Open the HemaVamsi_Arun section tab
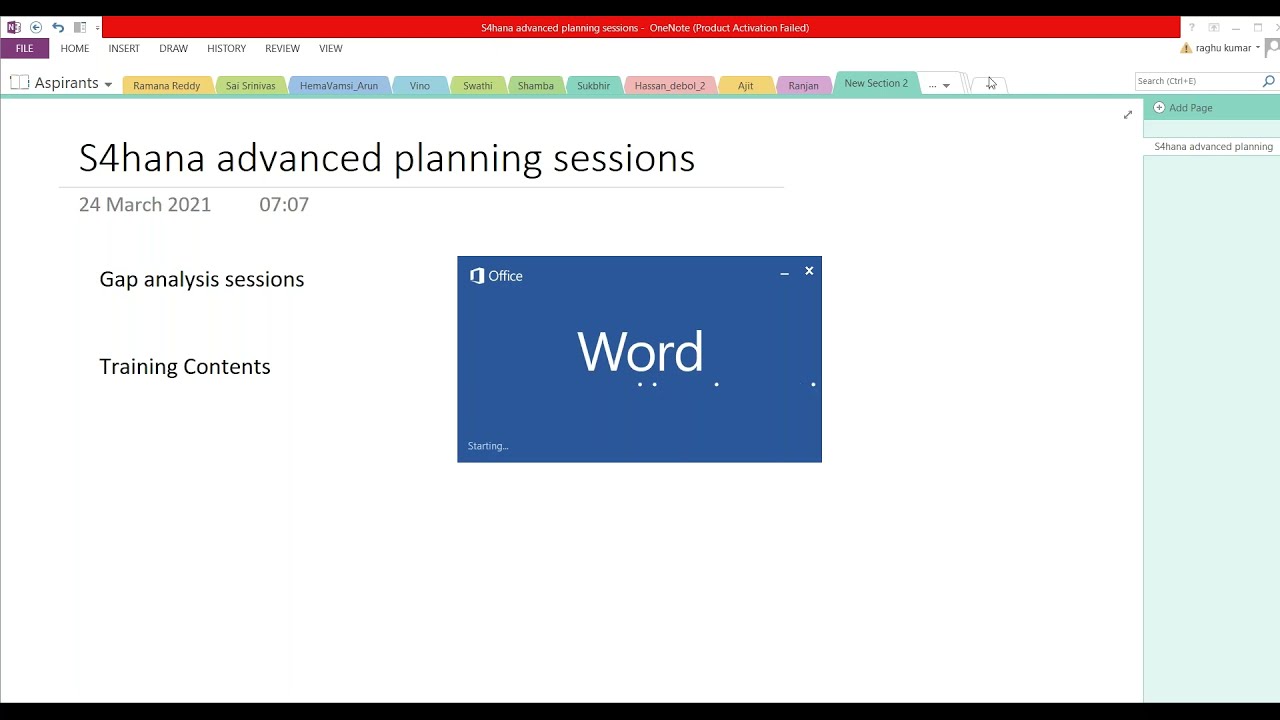The height and width of the screenshot is (720, 1280). tap(339, 85)
